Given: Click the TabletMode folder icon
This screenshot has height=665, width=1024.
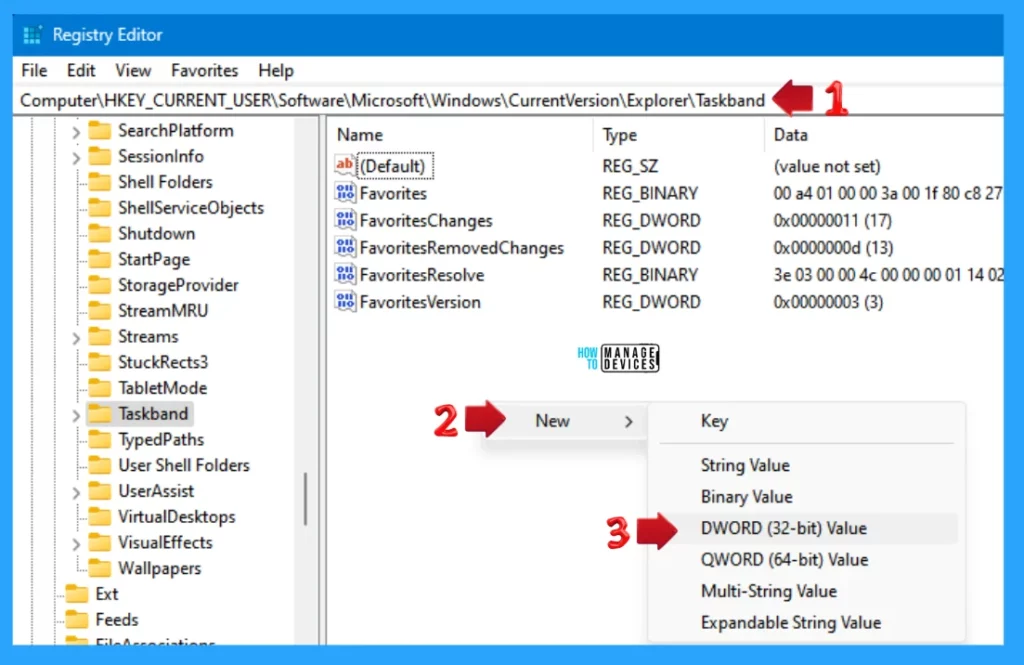Looking at the screenshot, I should pyautogui.click(x=99, y=388).
